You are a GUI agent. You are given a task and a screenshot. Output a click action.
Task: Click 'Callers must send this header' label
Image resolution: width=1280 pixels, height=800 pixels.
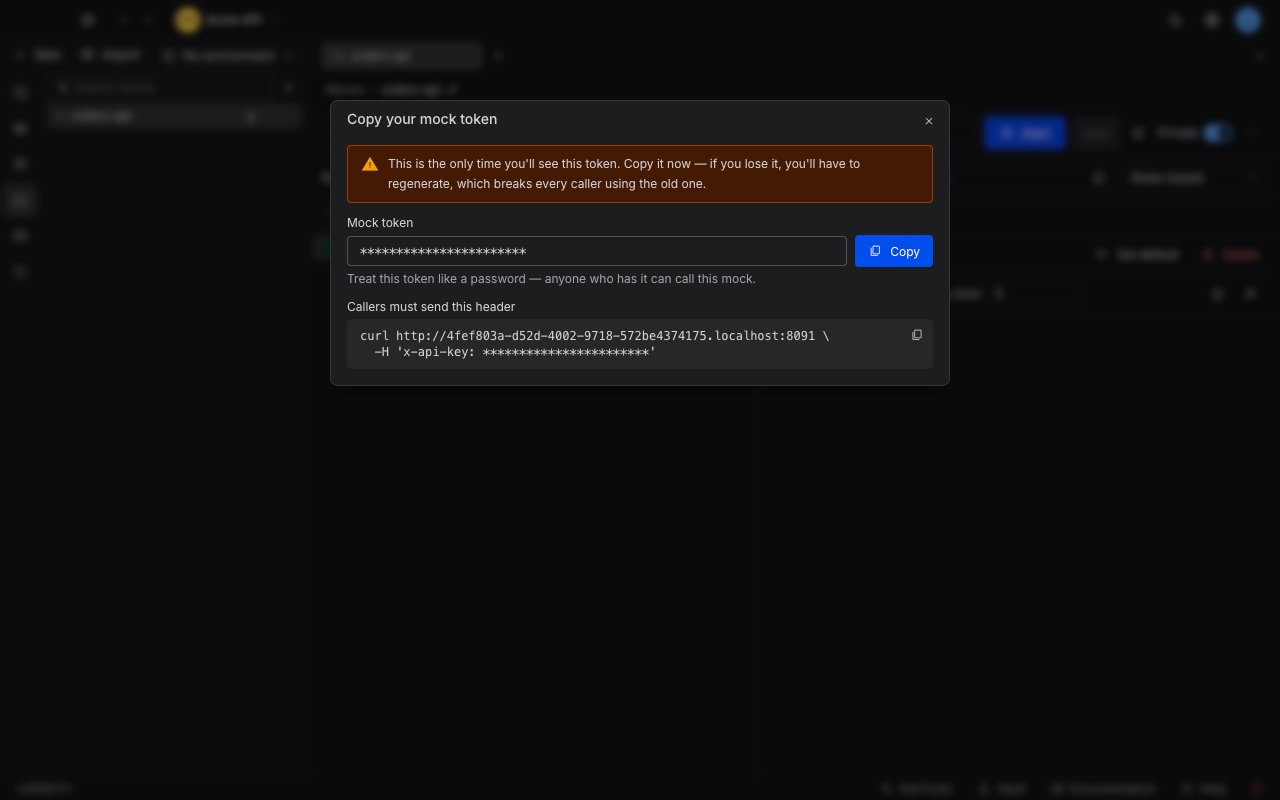click(x=431, y=306)
